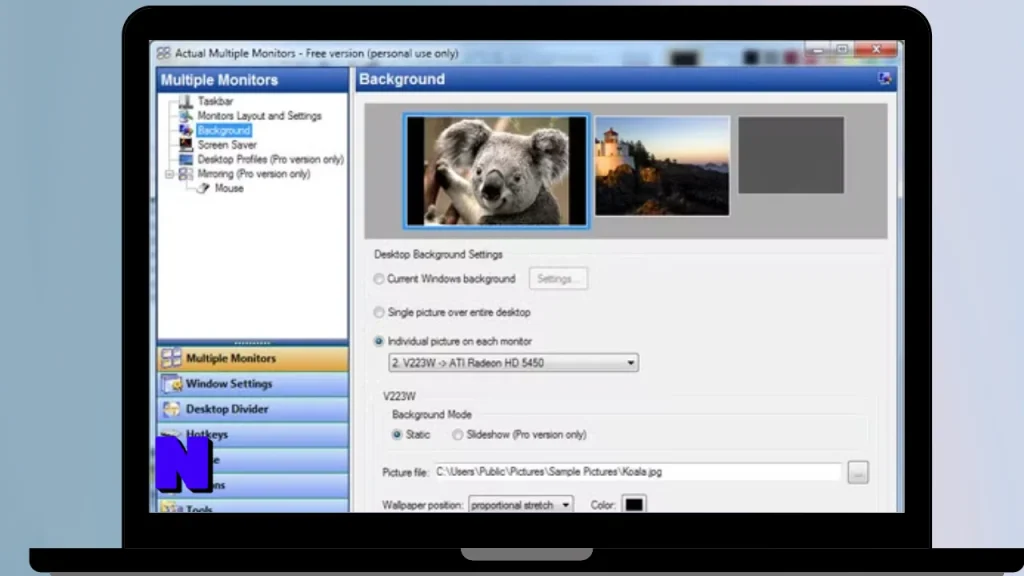Select the lighthouse monitor thumbnail

point(662,166)
